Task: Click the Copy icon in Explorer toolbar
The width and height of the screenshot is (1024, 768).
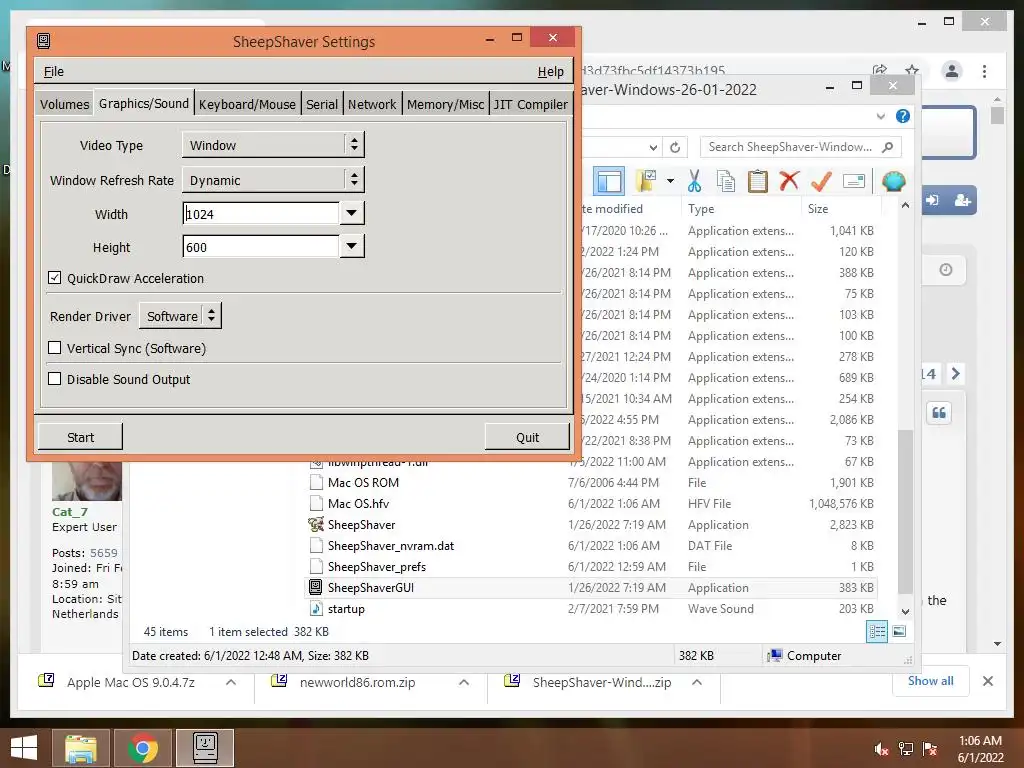Action: [x=726, y=181]
